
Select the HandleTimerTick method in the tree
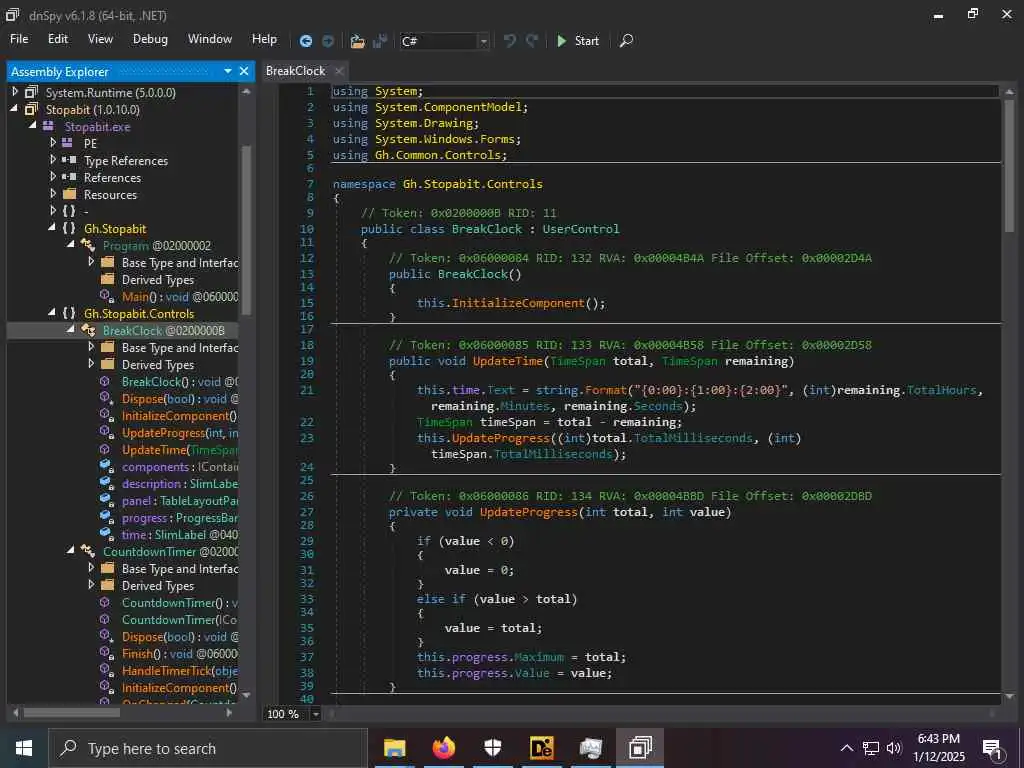(x=180, y=671)
